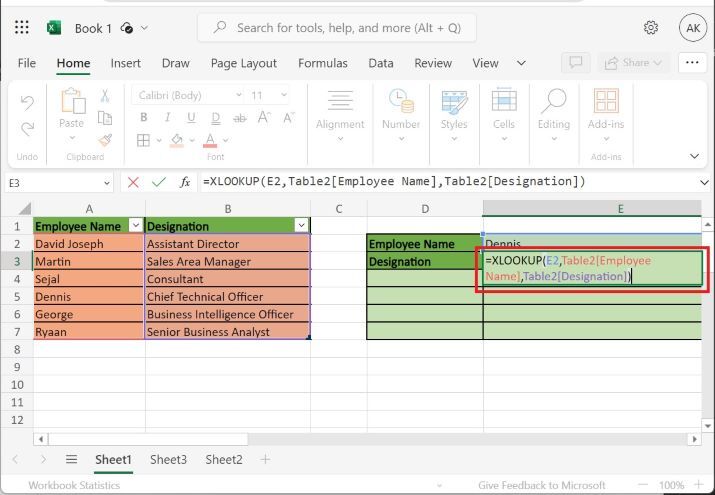This screenshot has width=715, height=495.
Task: Open the Styles group
Action: pyautogui.click(x=454, y=115)
